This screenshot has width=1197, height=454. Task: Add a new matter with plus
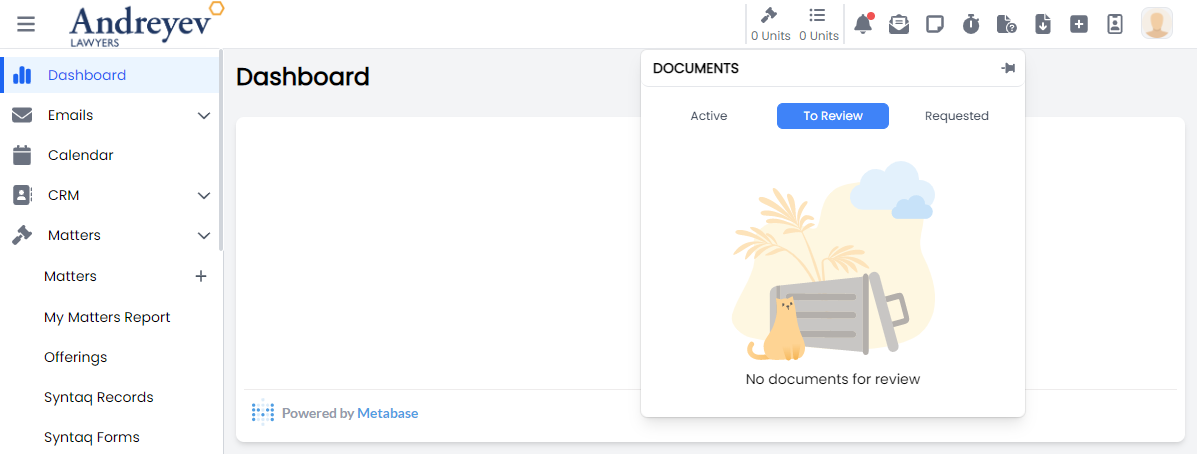pyautogui.click(x=200, y=276)
